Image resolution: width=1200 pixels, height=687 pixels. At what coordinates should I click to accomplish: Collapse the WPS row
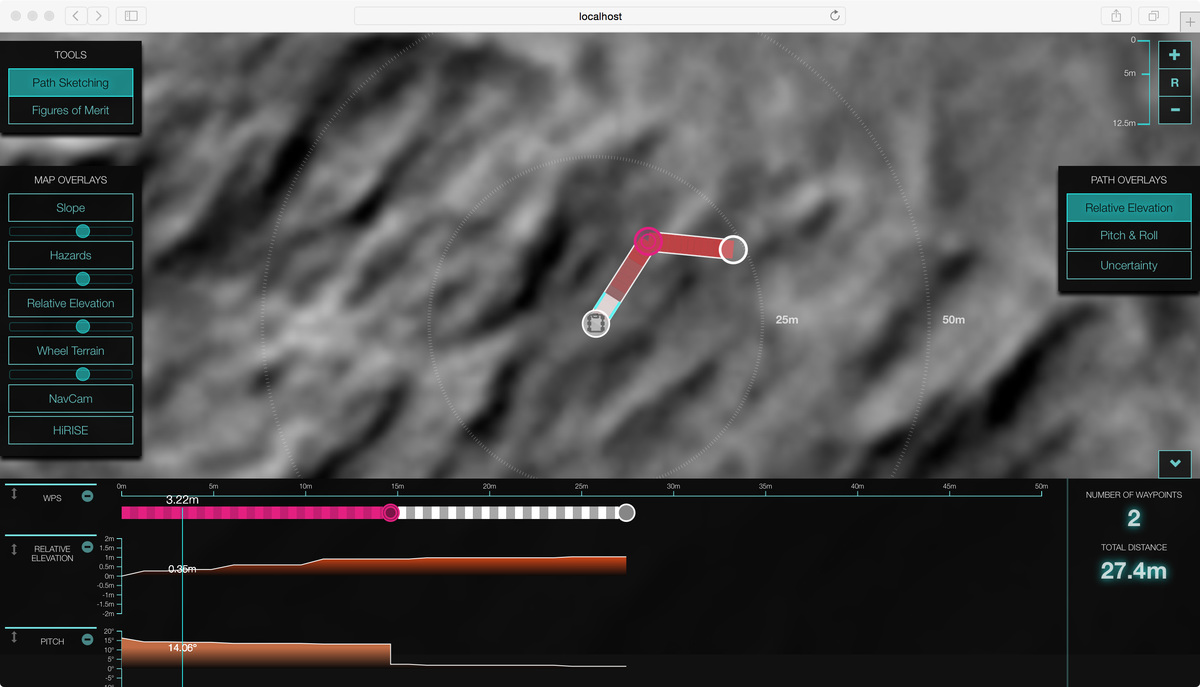88,496
